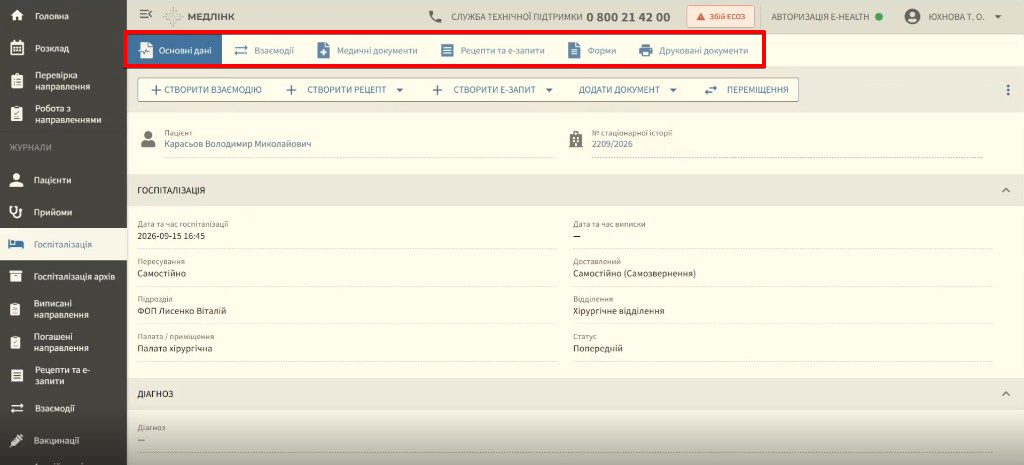Click support number 0 800 21 42 00
Screen dimensions: 1024x465
pyautogui.click(x=628, y=17)
